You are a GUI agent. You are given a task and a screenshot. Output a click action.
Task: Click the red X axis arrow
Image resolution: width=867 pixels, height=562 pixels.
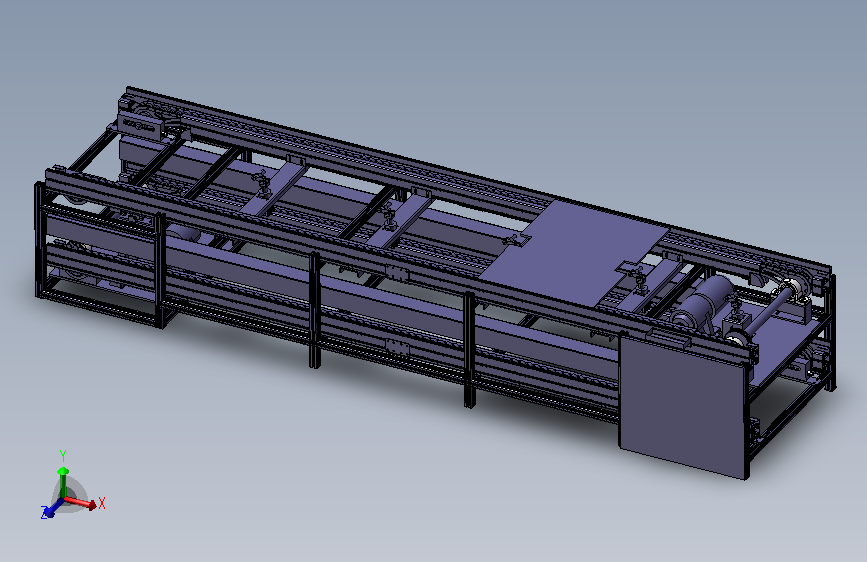pyautogui.click(x=80, y=502)
